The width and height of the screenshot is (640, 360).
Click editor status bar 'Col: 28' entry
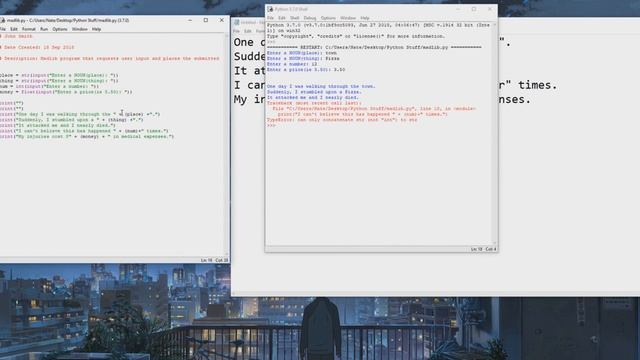222,260
